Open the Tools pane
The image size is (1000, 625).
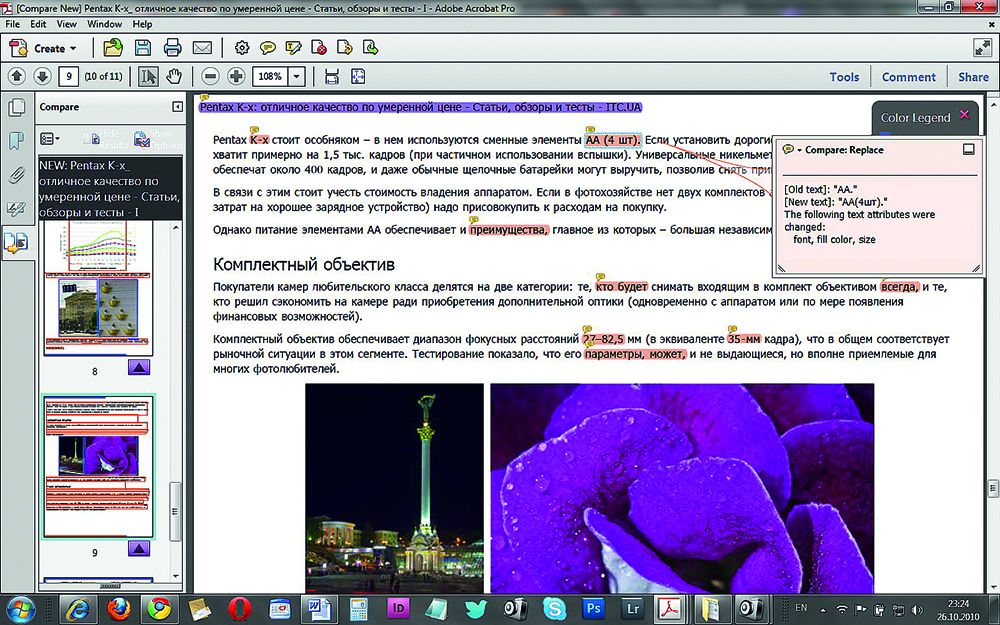(x=844, y=77)
